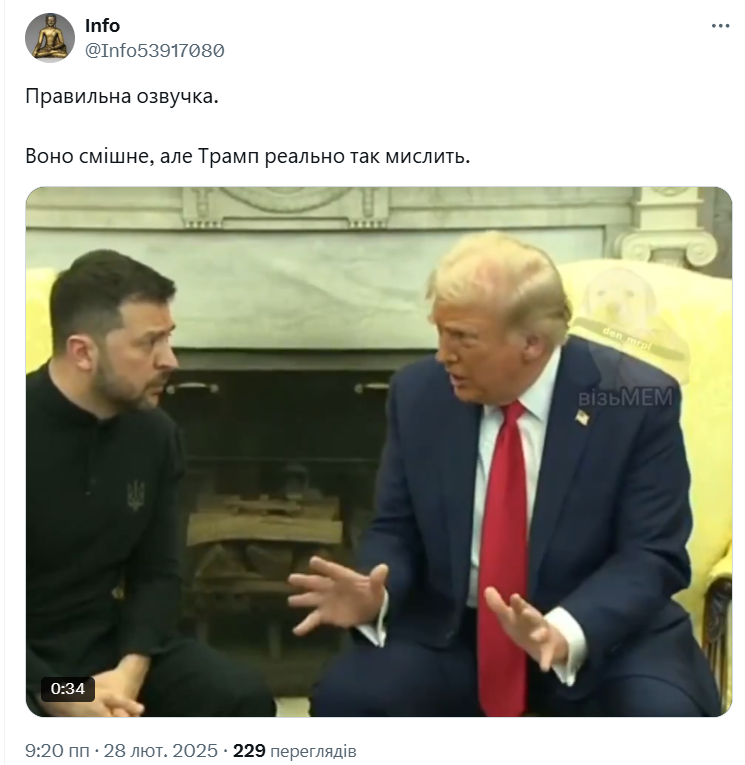Click the date 28 лют. 2025

[161, 750]
